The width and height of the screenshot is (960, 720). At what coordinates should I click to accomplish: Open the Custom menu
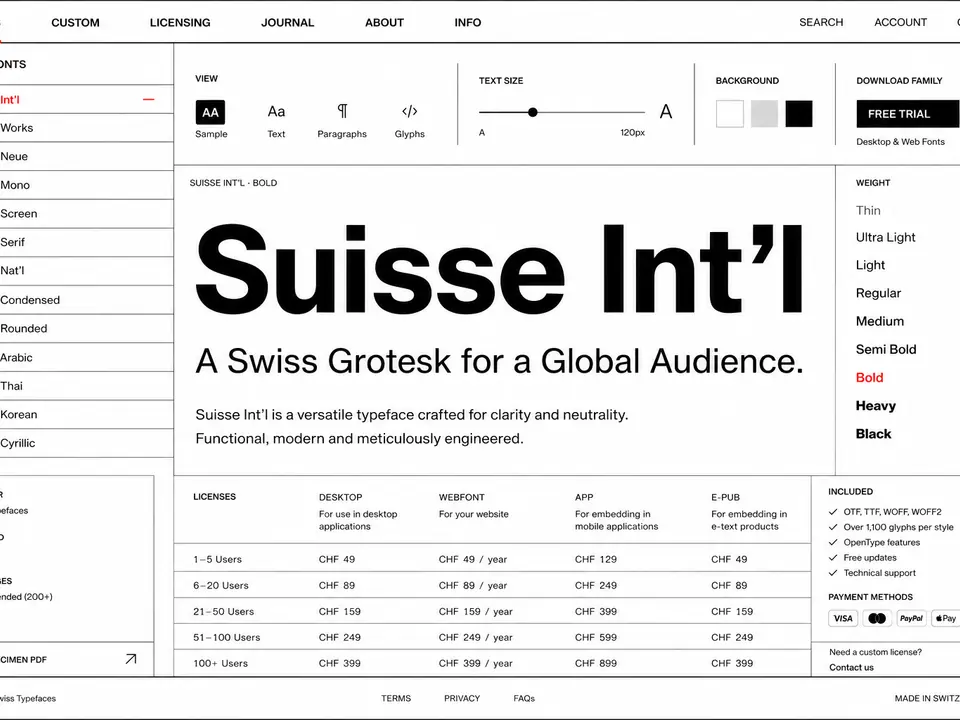[75, 23]
